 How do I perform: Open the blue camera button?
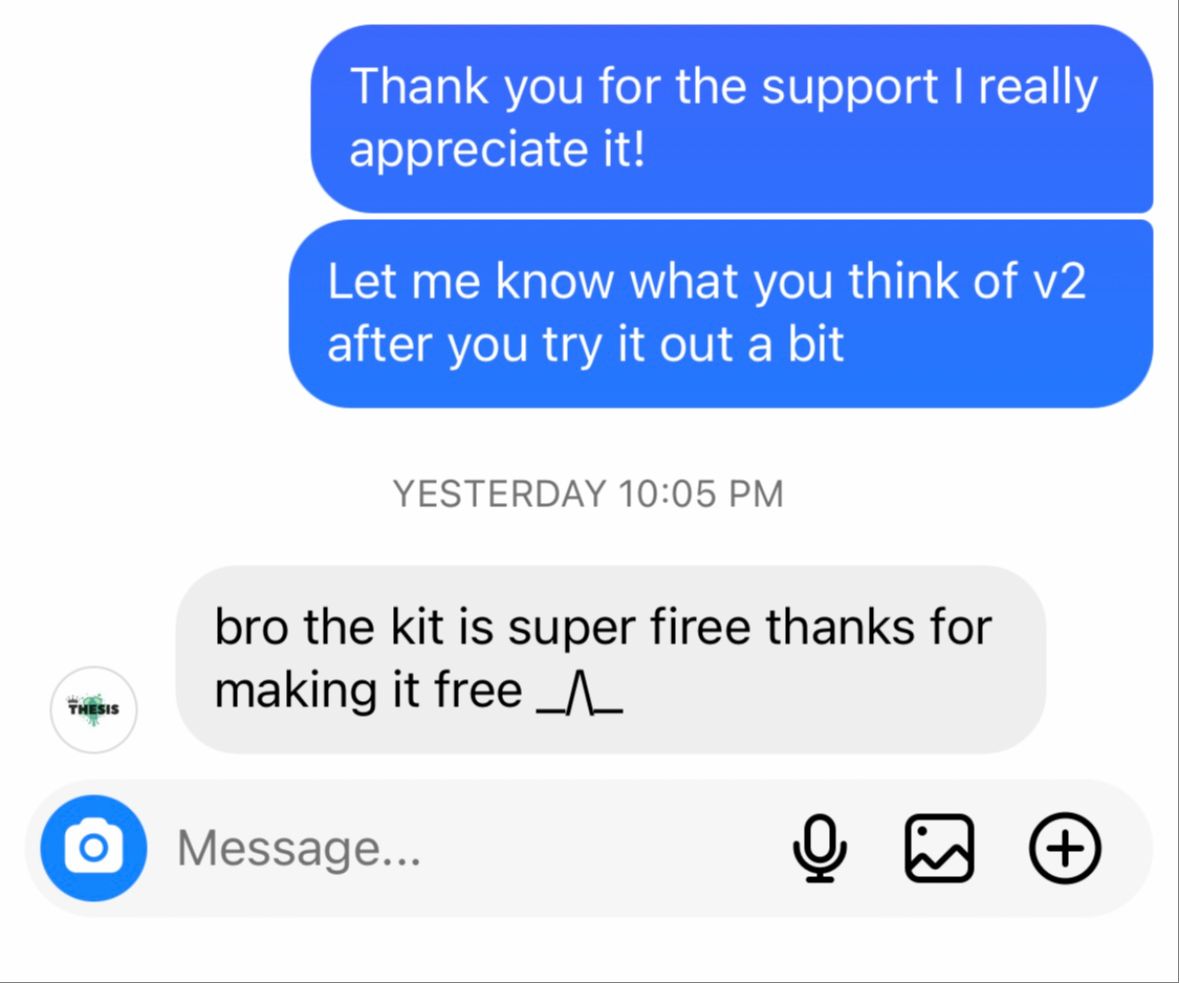point(93,848)
